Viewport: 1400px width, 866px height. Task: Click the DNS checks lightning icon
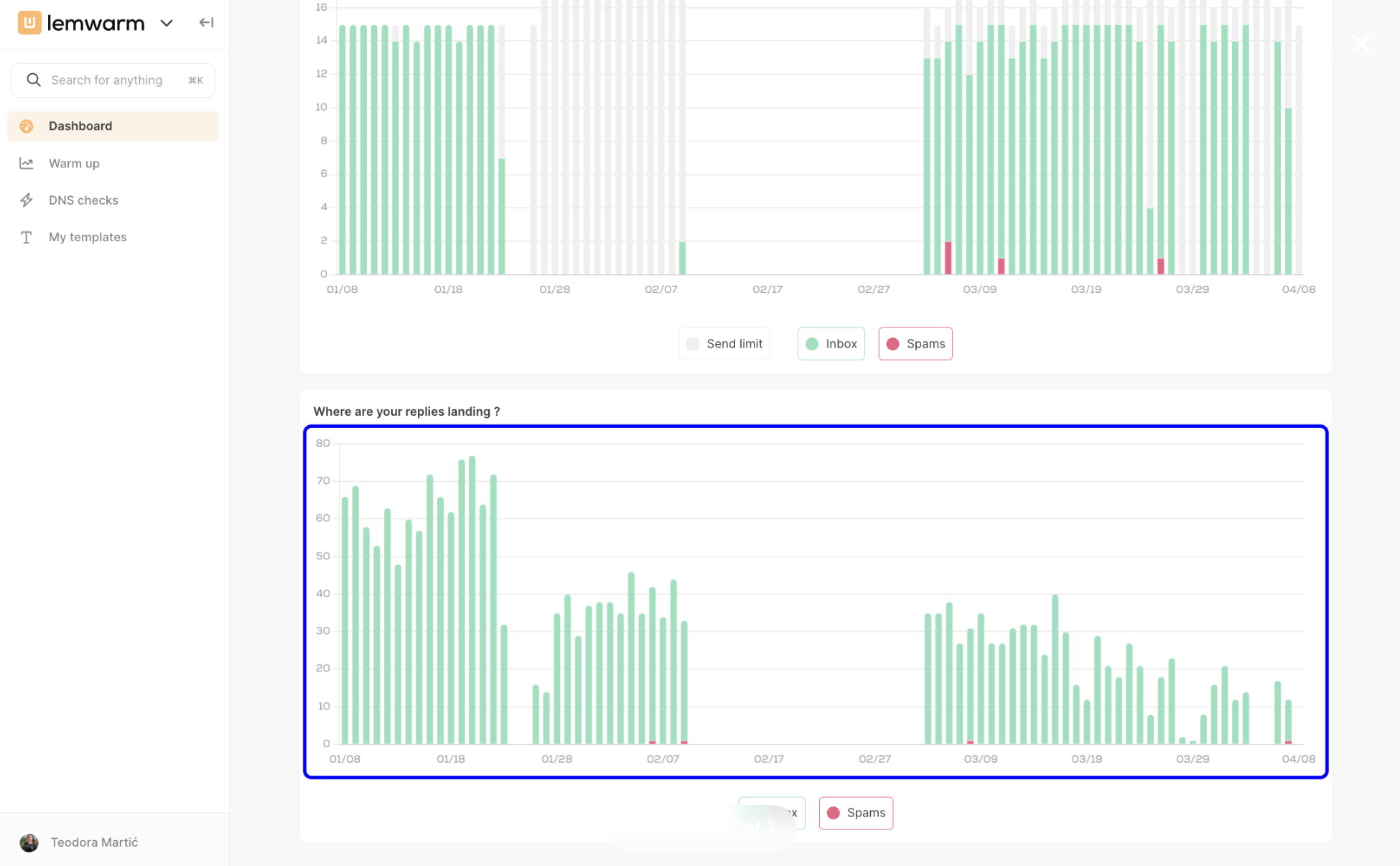[x=27, y=200]
